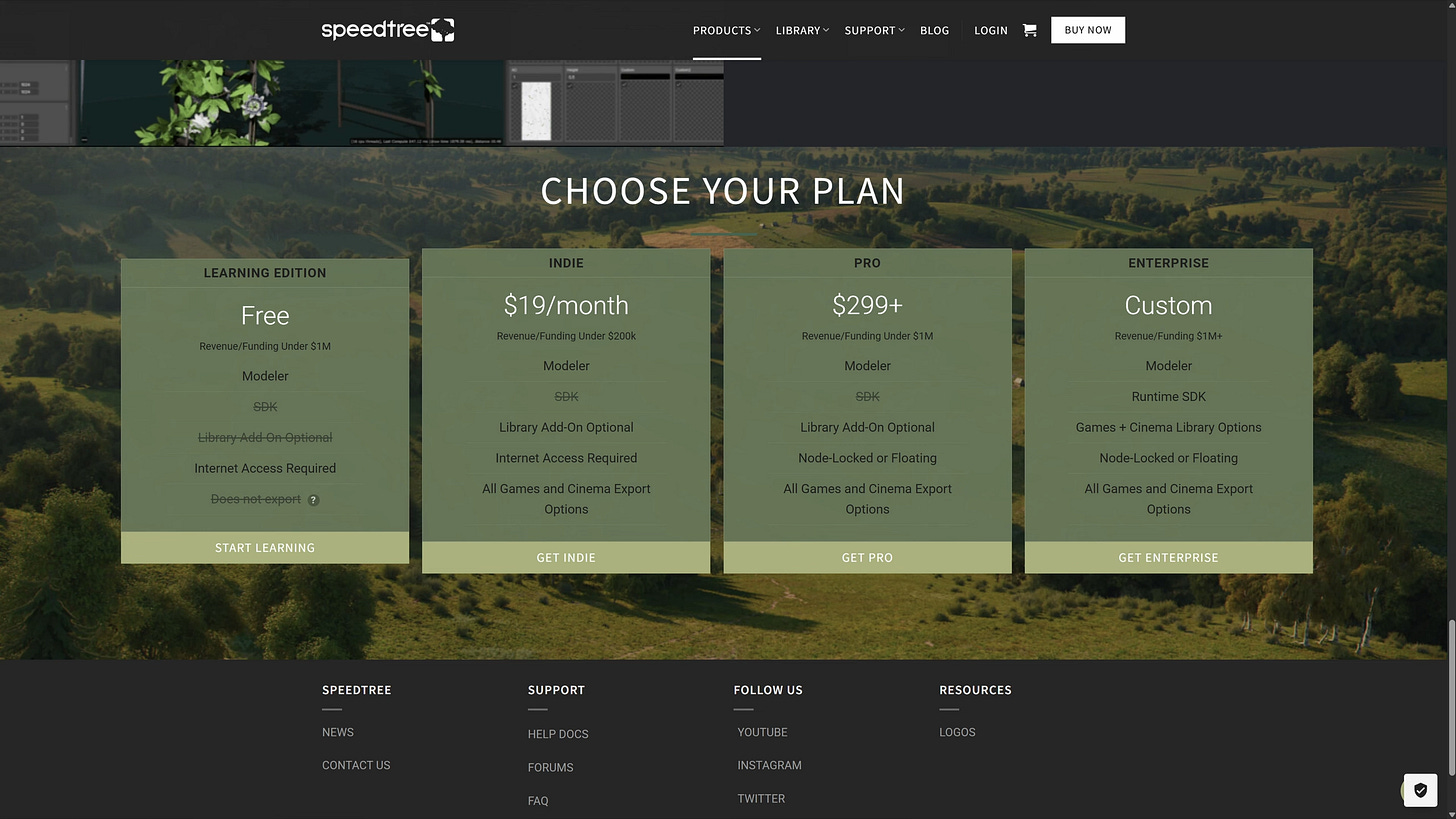
Task: Visit the YouTube footer link
Action: pos(762,732)
